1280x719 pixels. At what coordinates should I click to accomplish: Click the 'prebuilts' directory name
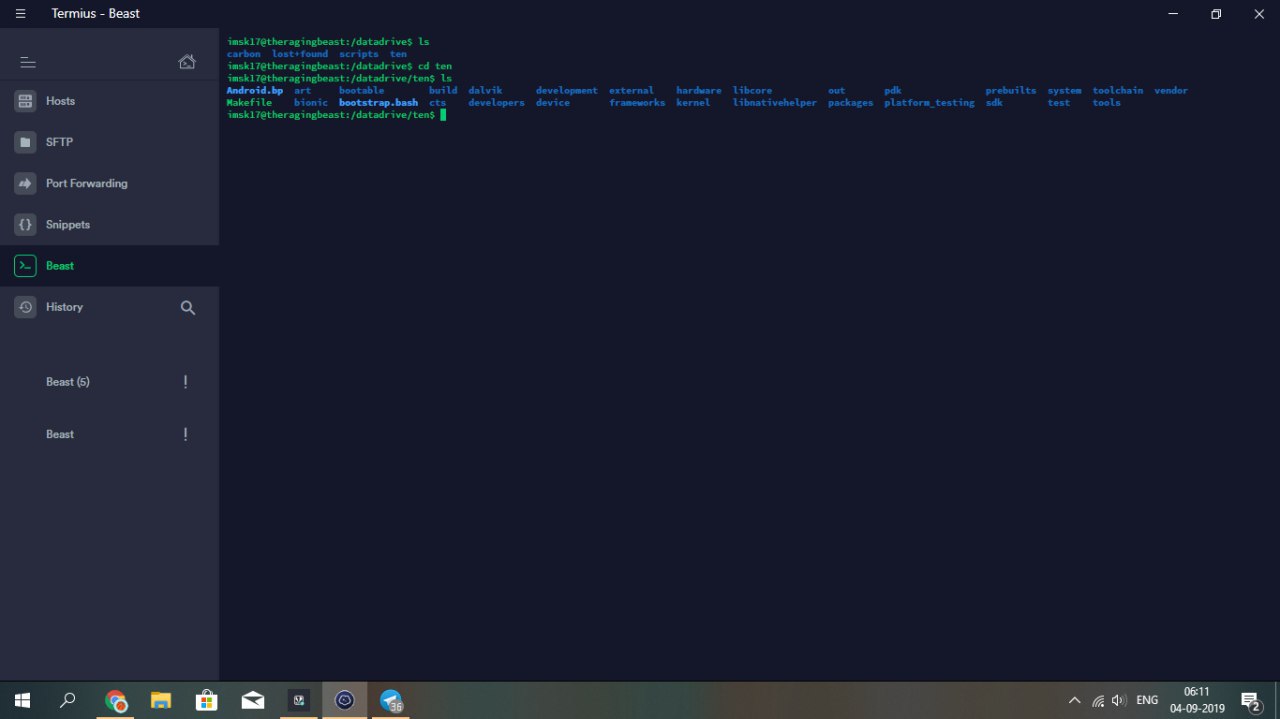click(1011, 90)
